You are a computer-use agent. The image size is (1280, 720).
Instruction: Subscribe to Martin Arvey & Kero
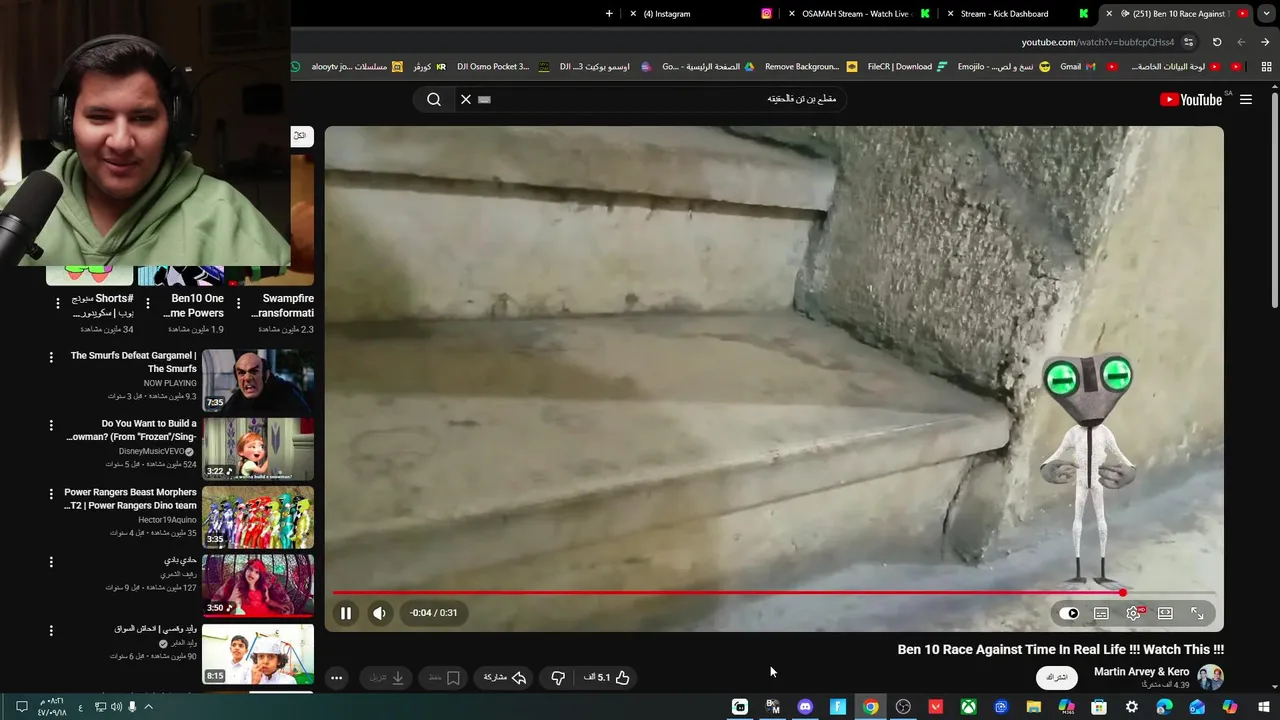[x=1056, y=677]
